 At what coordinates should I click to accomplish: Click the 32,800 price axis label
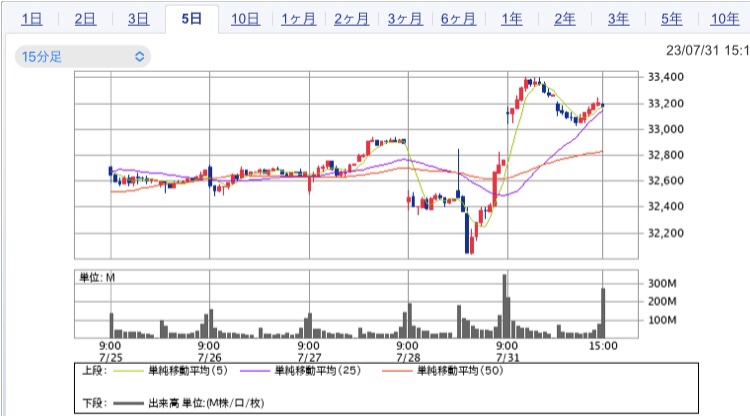tap(665, 155)
